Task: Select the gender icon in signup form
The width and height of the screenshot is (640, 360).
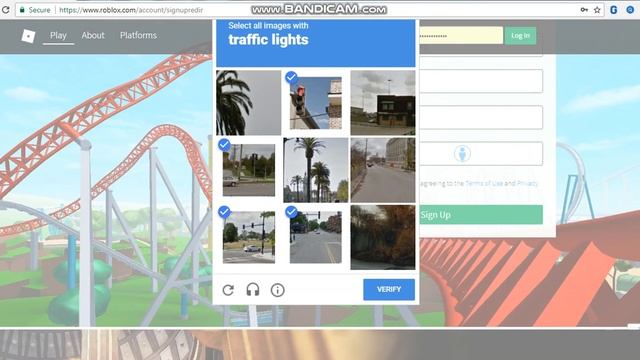Action: click(x=462, y=153)
